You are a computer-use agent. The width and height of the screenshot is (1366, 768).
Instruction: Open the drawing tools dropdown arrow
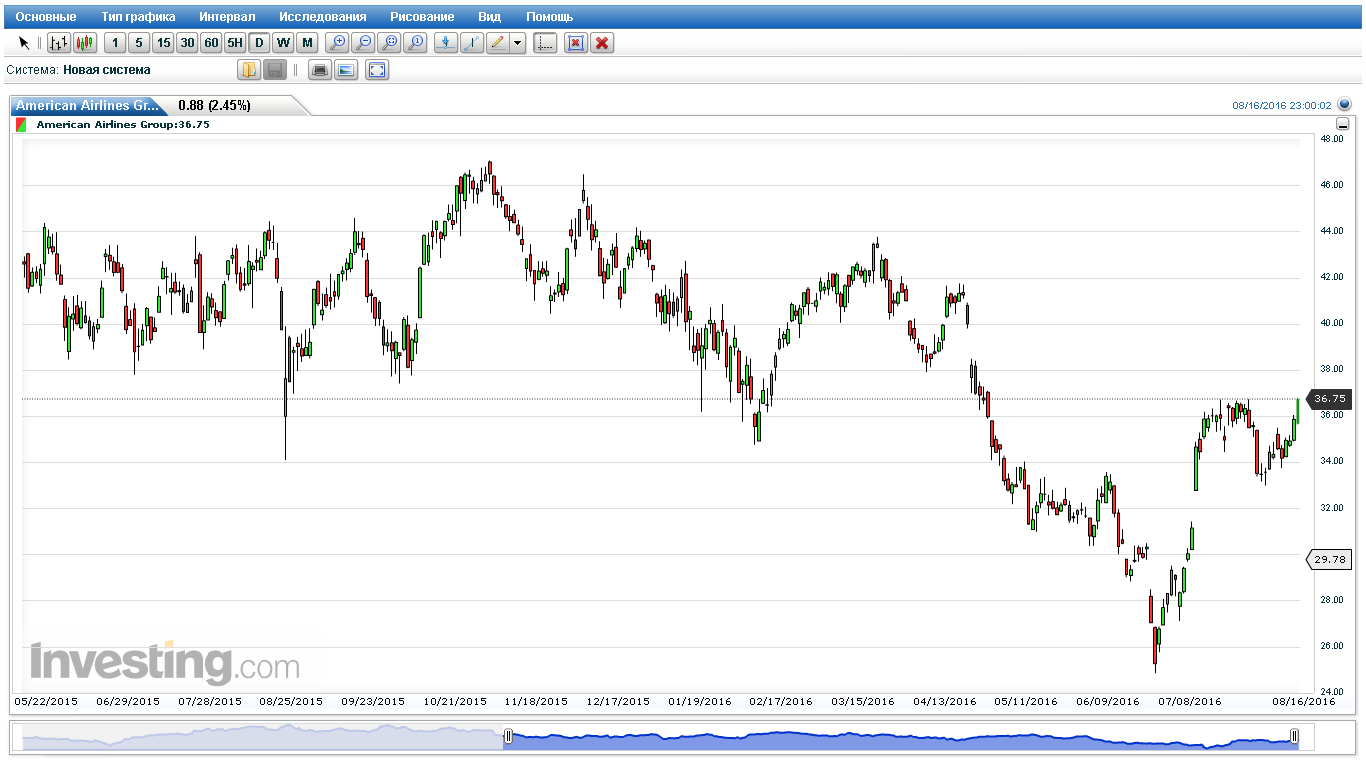[x=517, y=43]
